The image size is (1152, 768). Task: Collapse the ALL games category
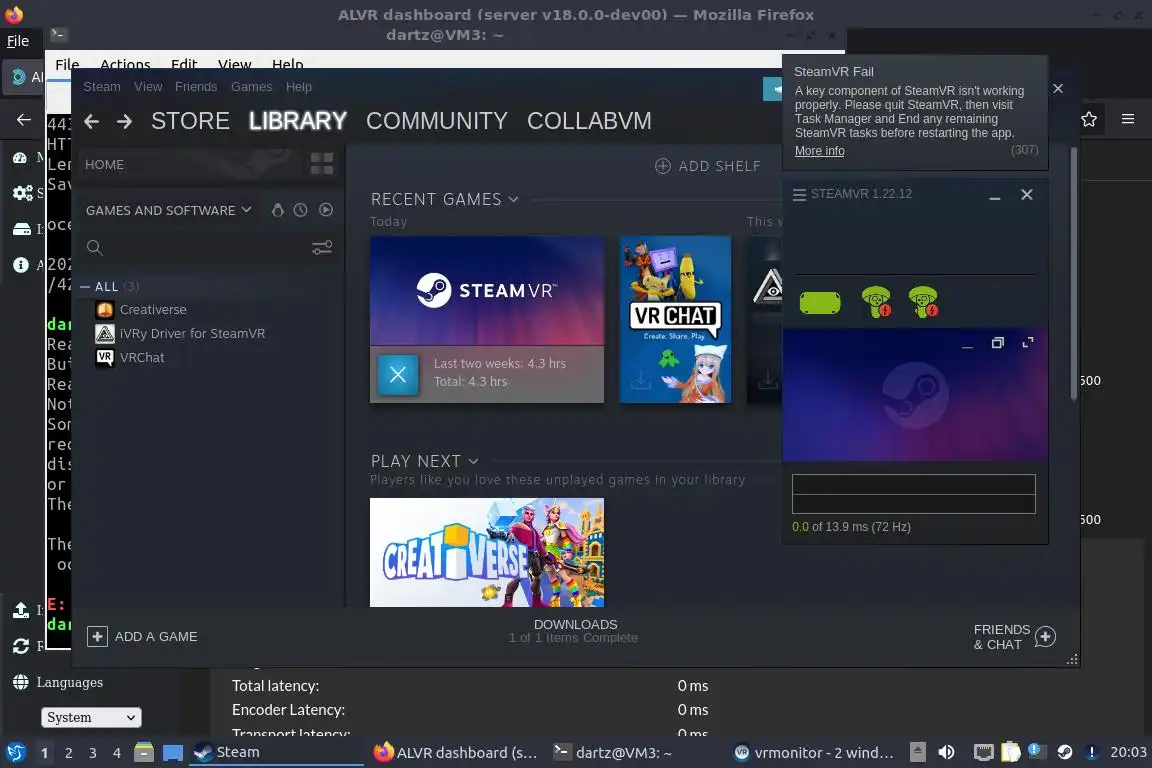click(x=85, y=287)
